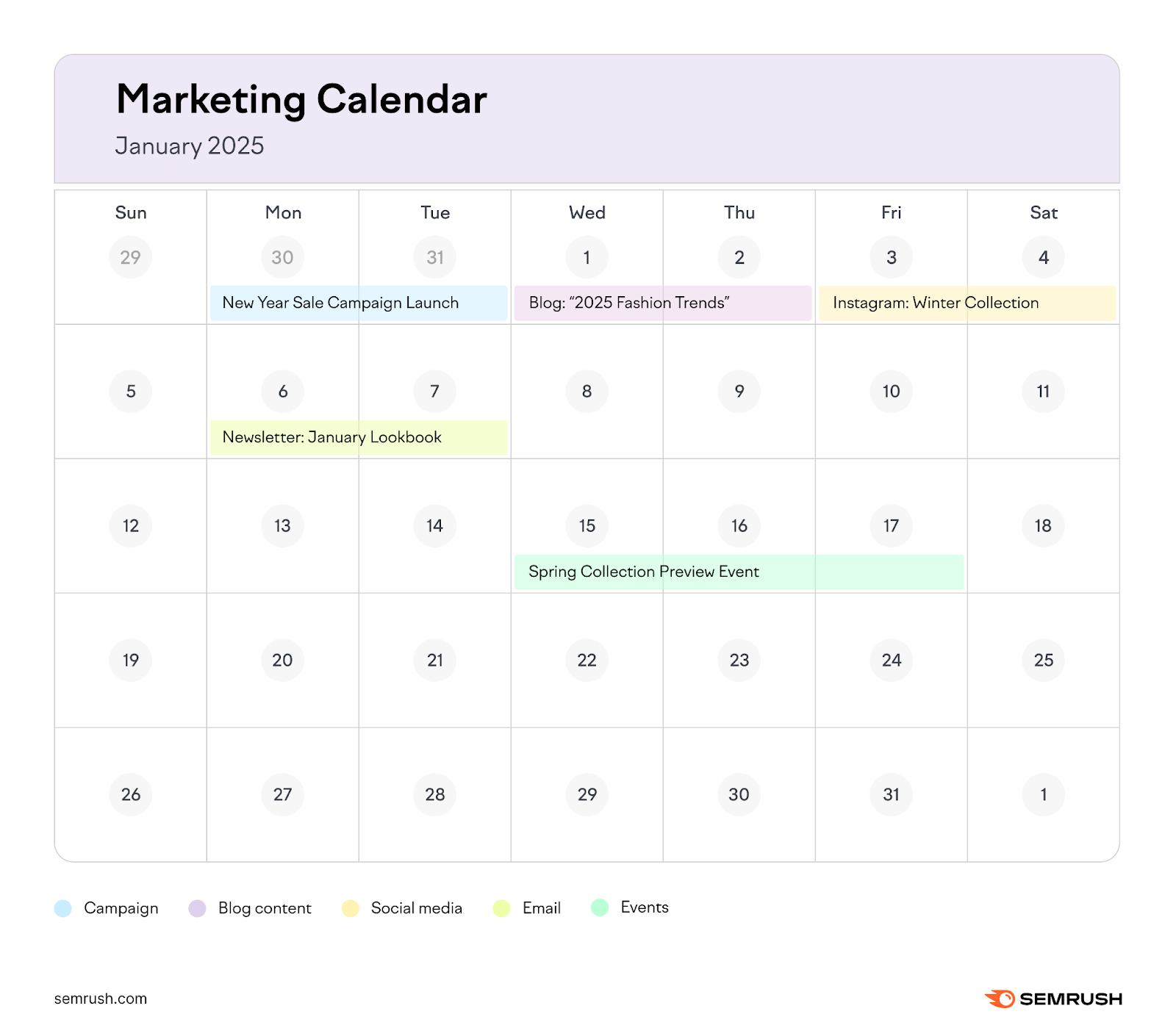Screen dimensions: 1176x1025
Task: Click the blue Campaign legend dot
Action: pos(63,908)
